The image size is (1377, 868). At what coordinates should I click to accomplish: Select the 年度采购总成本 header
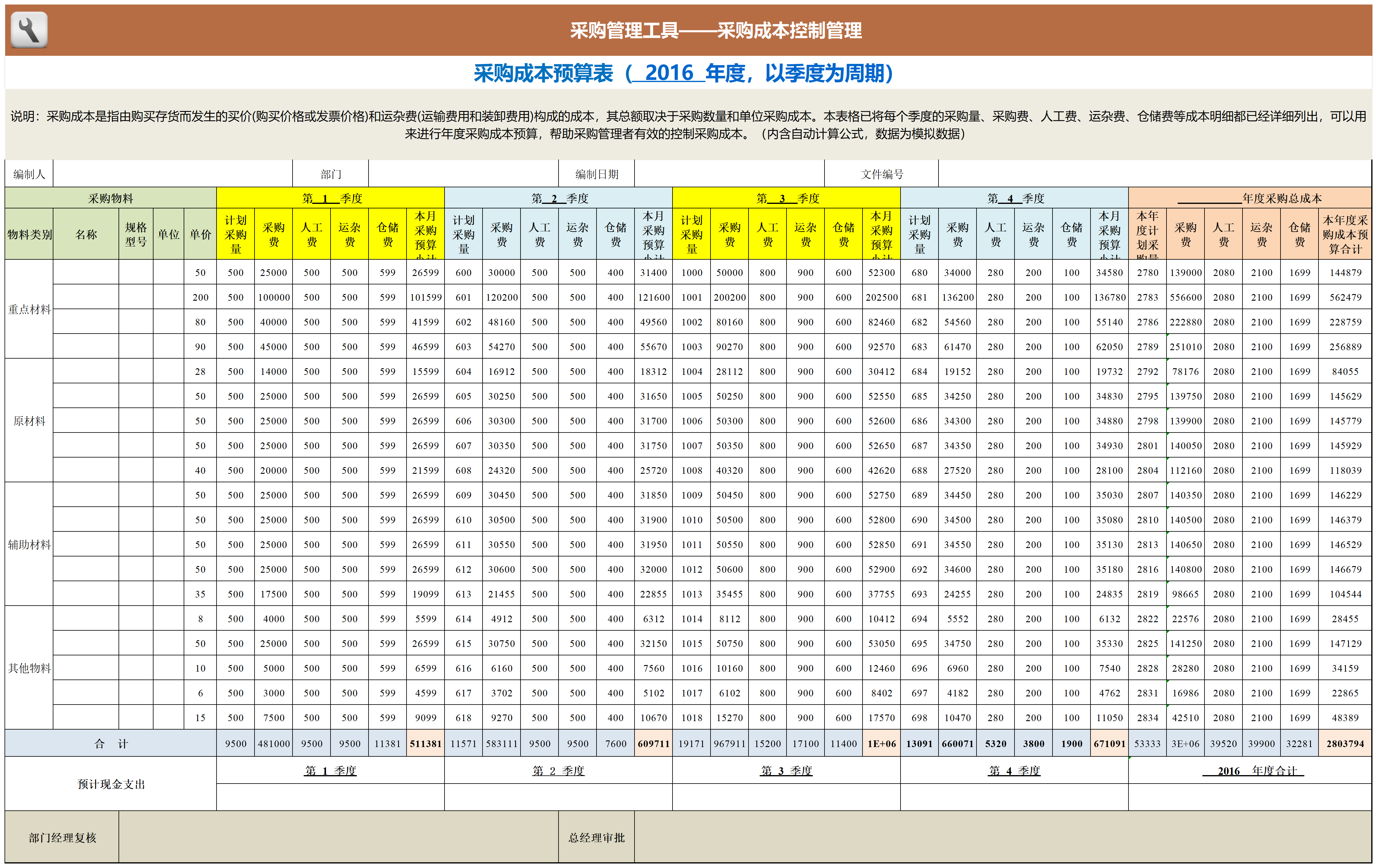pyautogui.click(x=1250, y=198)
